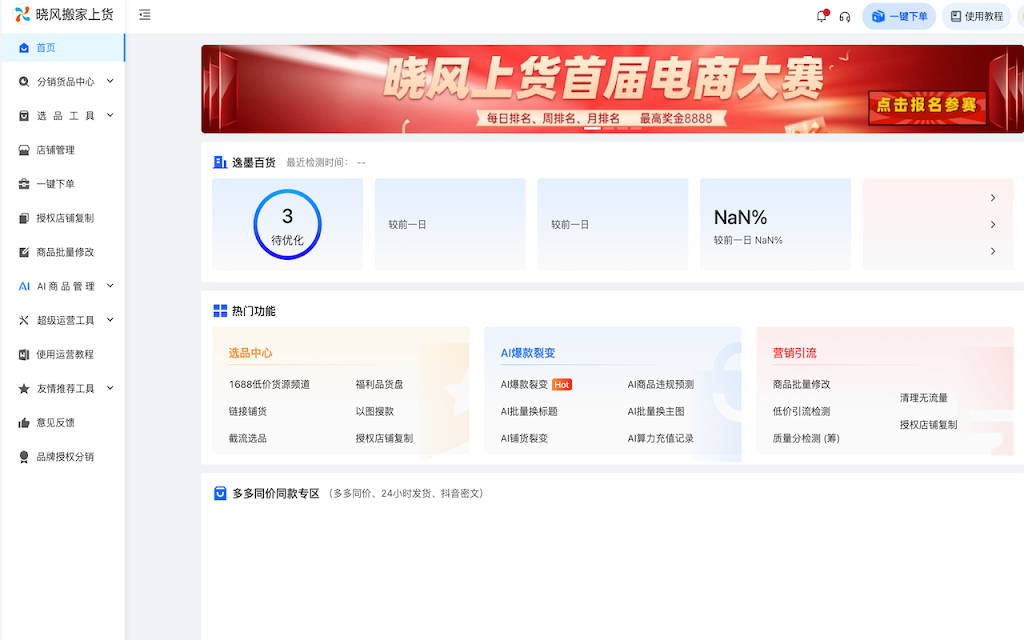This screenshot has width=1024, height=640.
Task: Open customer service headset icon
Action: coord(845,17)
